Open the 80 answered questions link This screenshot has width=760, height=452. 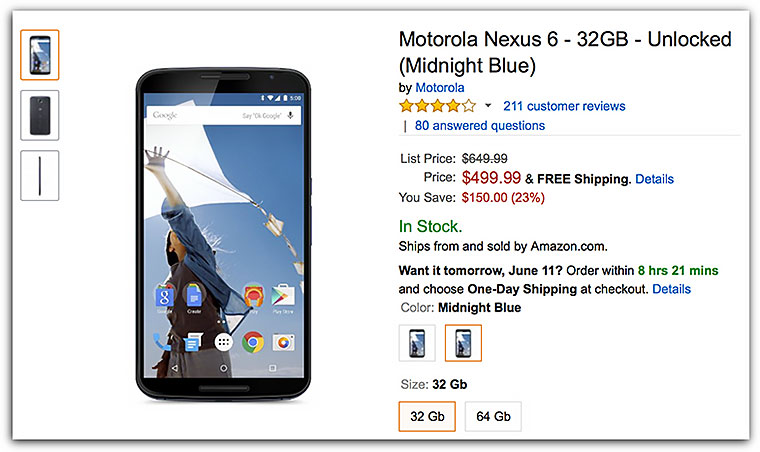click(479, 126)
